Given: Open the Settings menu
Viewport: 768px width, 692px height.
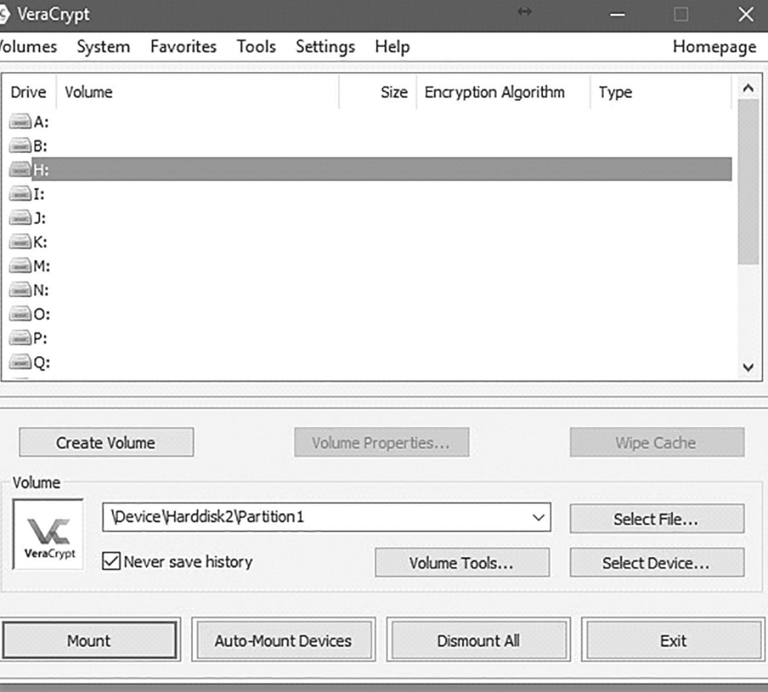Looking at the screenshot, I should click(x=325, y=47).
